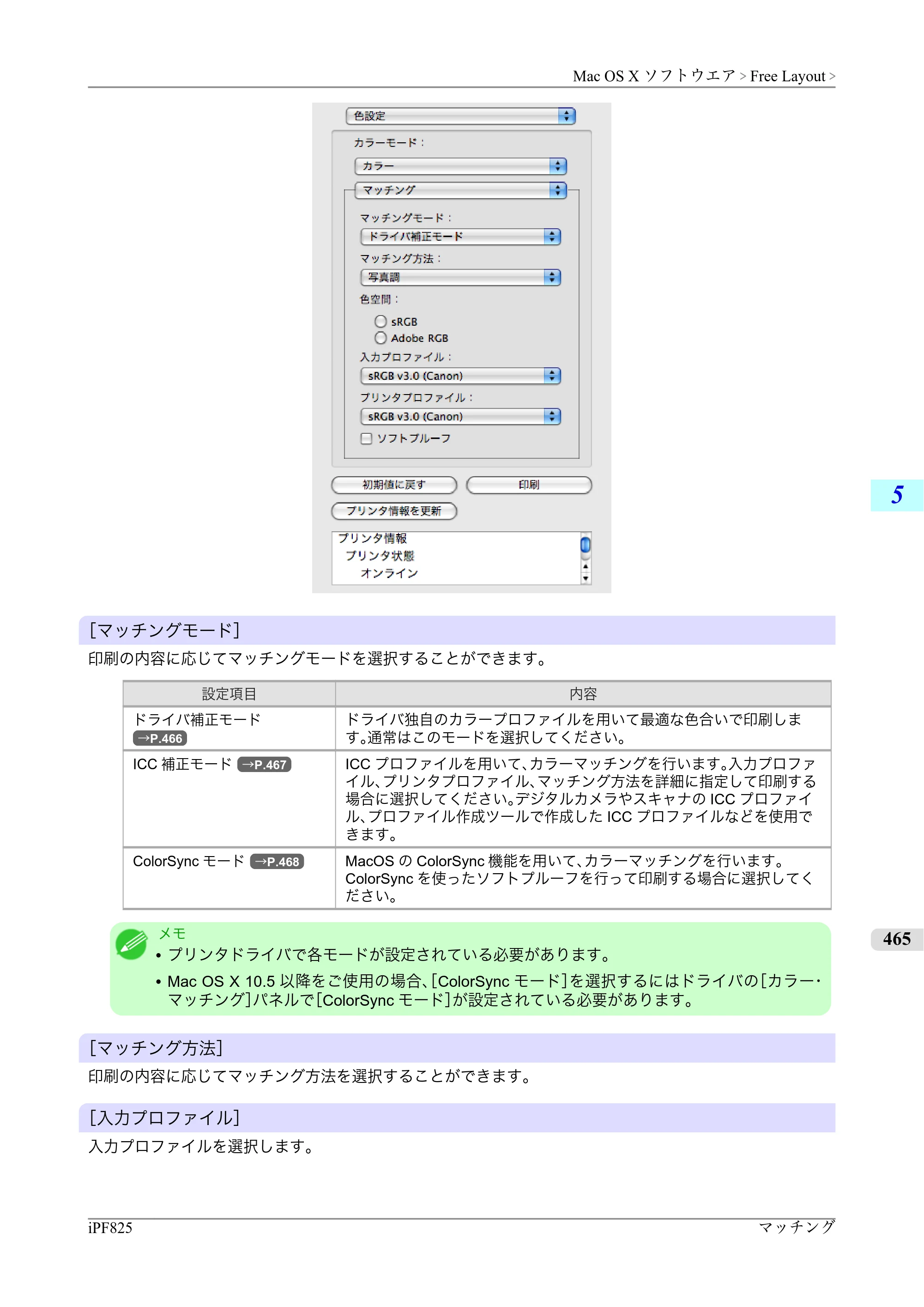Click the chapter 5 side tab
The image size is (924, 1307).
897,495
